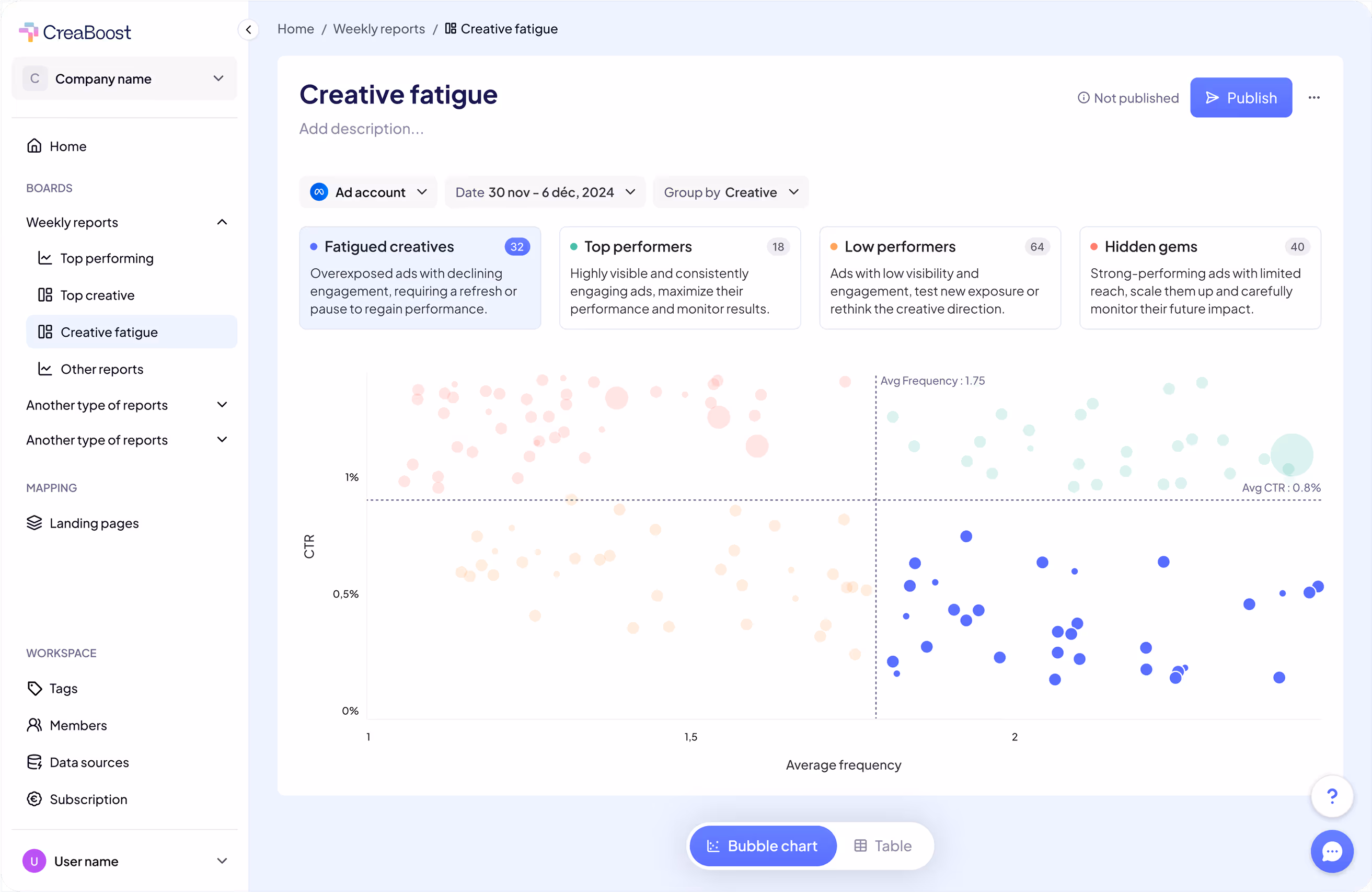
Task: Open the Ad account dropdown
Action: pyautogui.click(x=368, y=192)
